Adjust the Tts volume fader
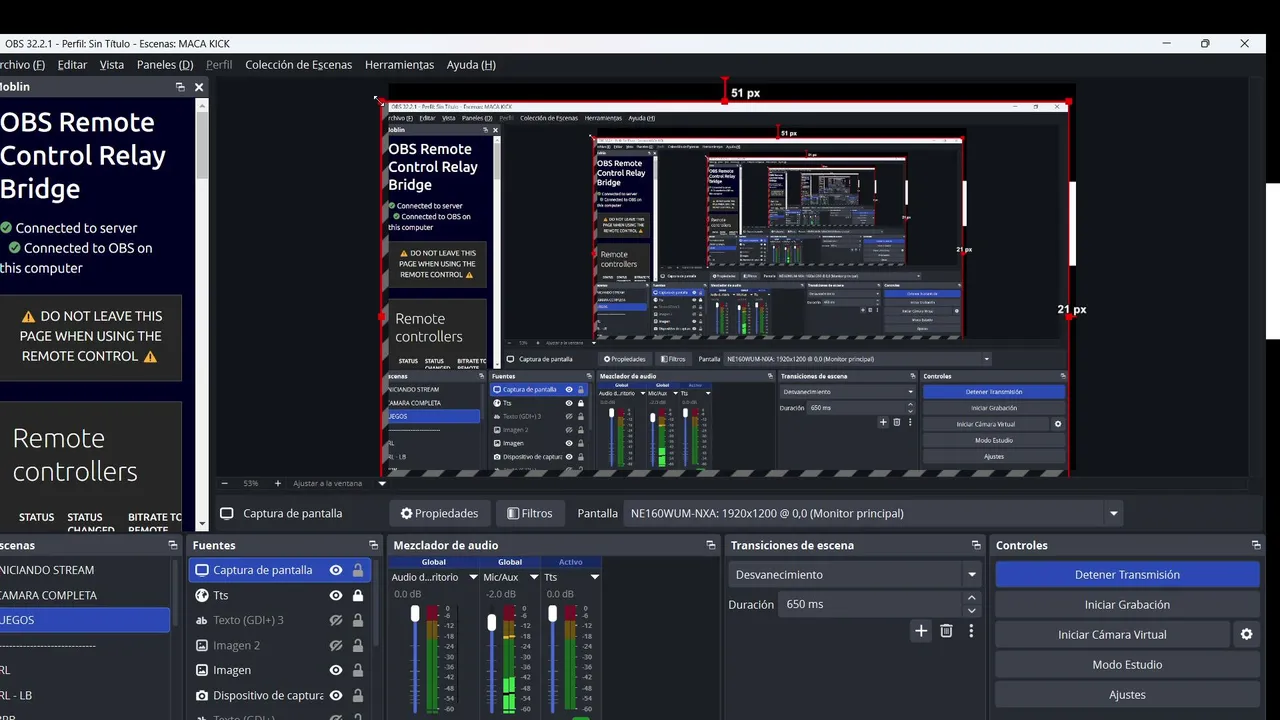Screen dimensions: 1280x720 553,614
